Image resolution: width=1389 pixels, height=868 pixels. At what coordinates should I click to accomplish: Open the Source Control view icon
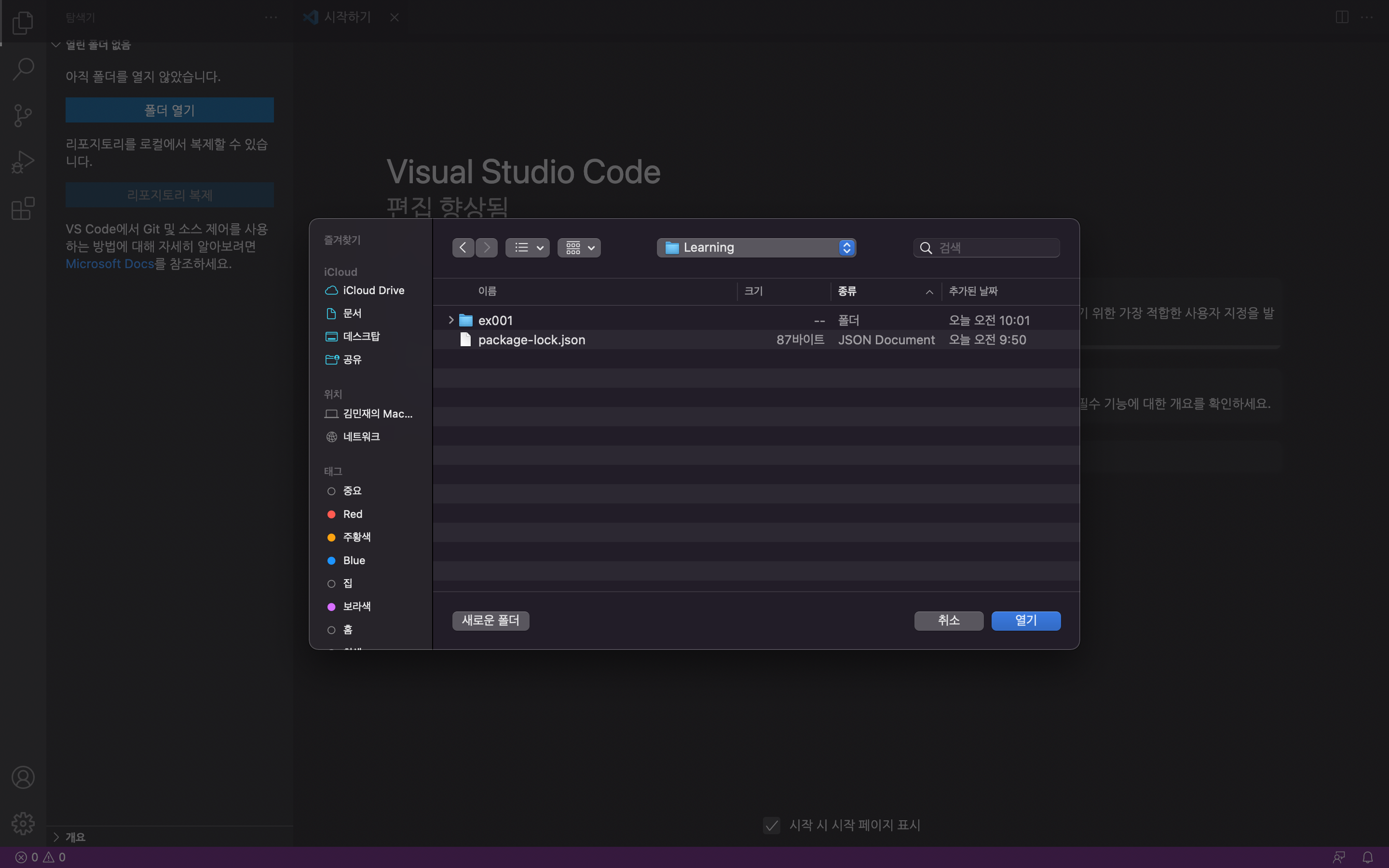pyautogui.click(x=23, y=115)
